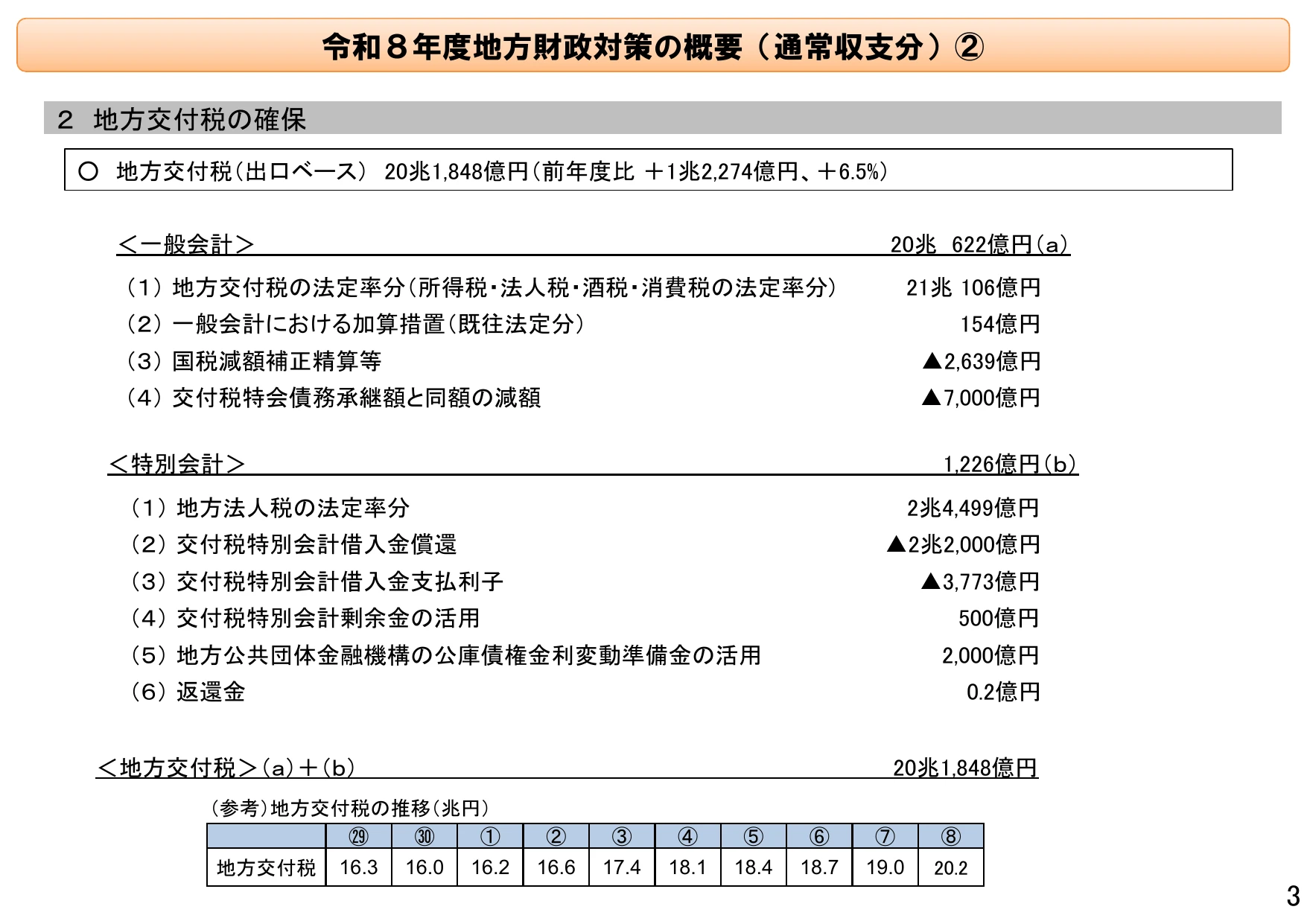Select the <地方交付税>(a)+(b) heading

(x=226, y=768)
